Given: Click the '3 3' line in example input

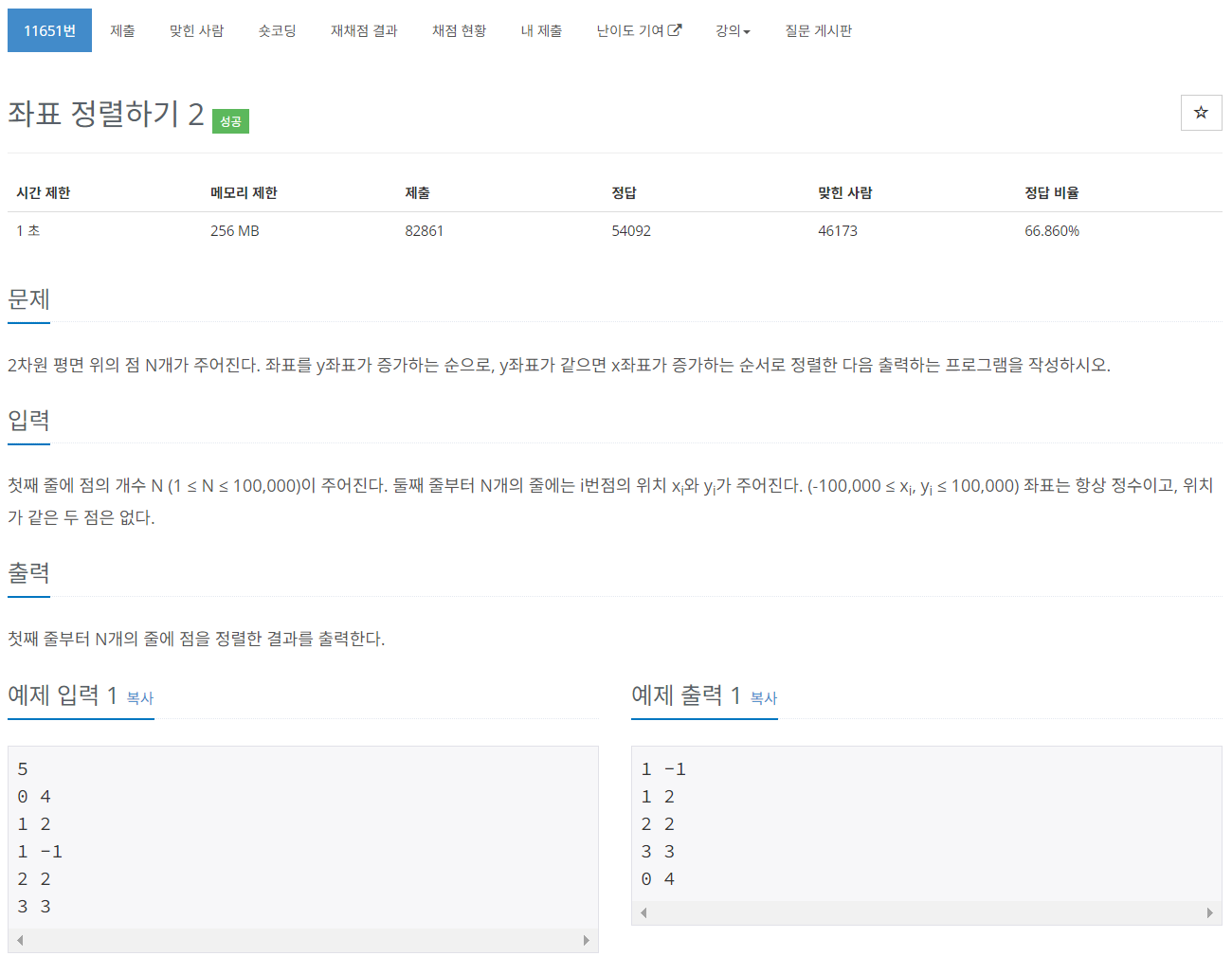Looking at the screenshot, I should pos(34,907).
